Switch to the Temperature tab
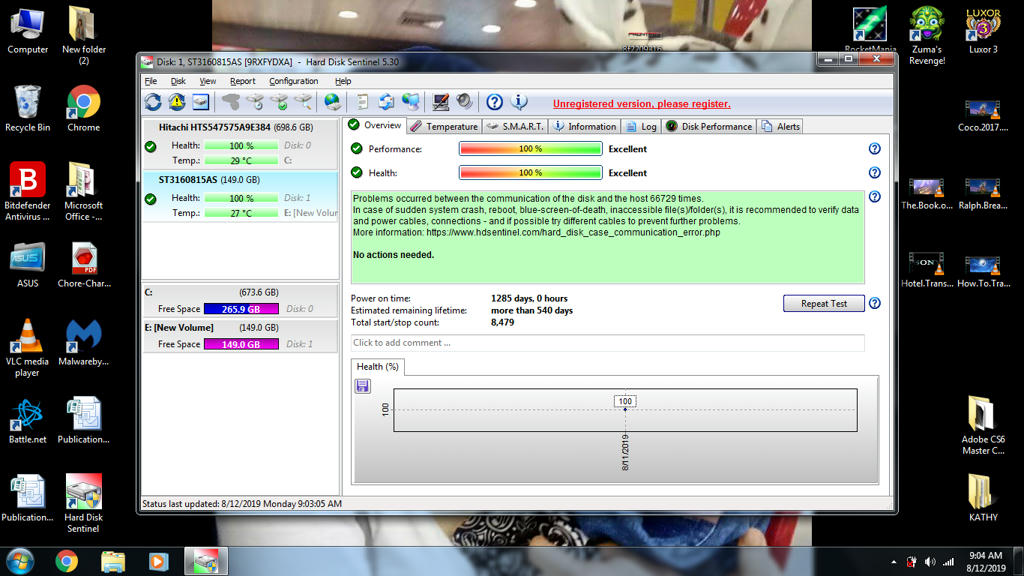This screenshot has height=576, width=1024. click(445, 127)
